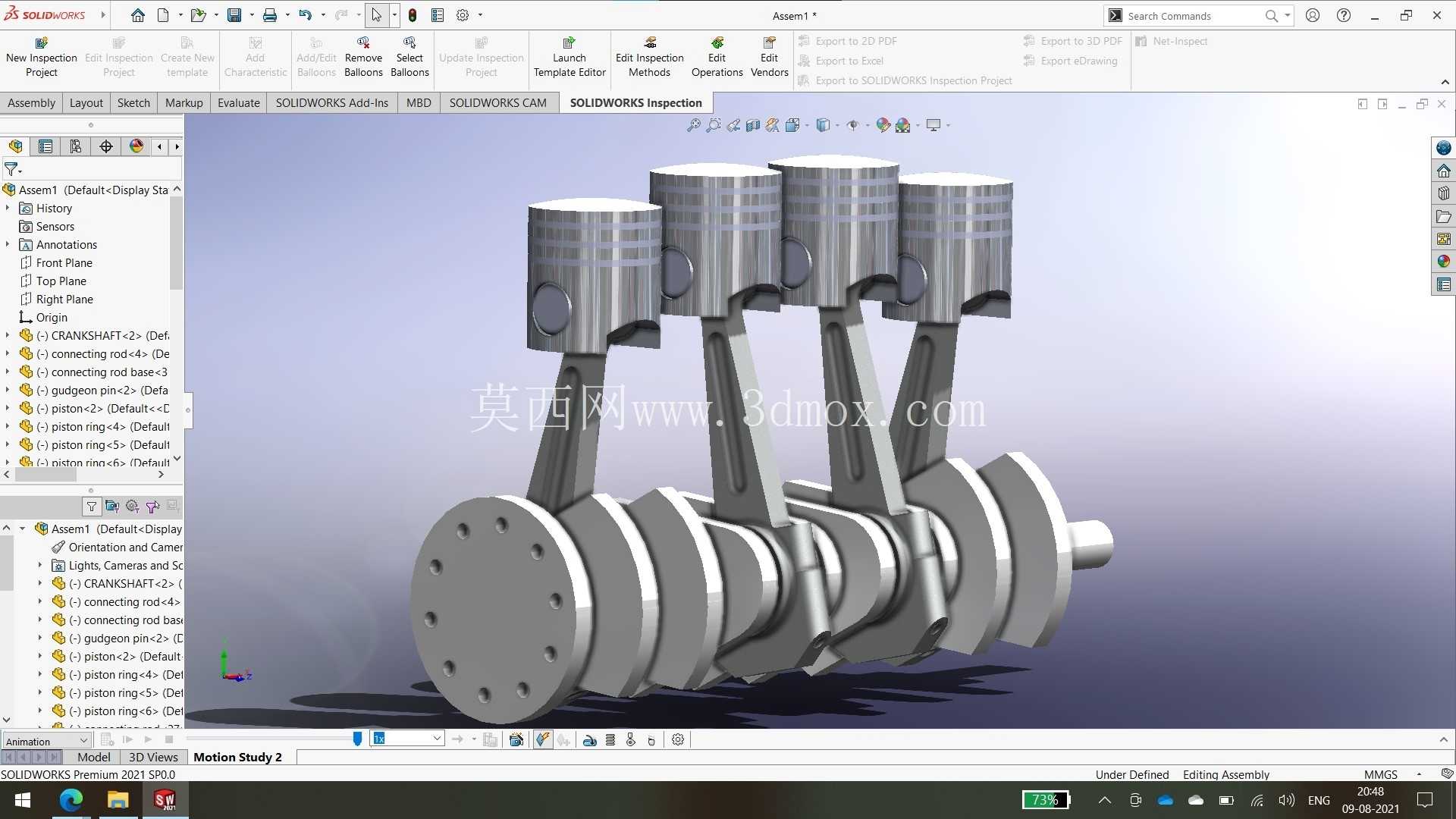Click the Gravity icon in motion toolbar
This screenshot has width=1456, height=819.
click(x=651, y=739)
